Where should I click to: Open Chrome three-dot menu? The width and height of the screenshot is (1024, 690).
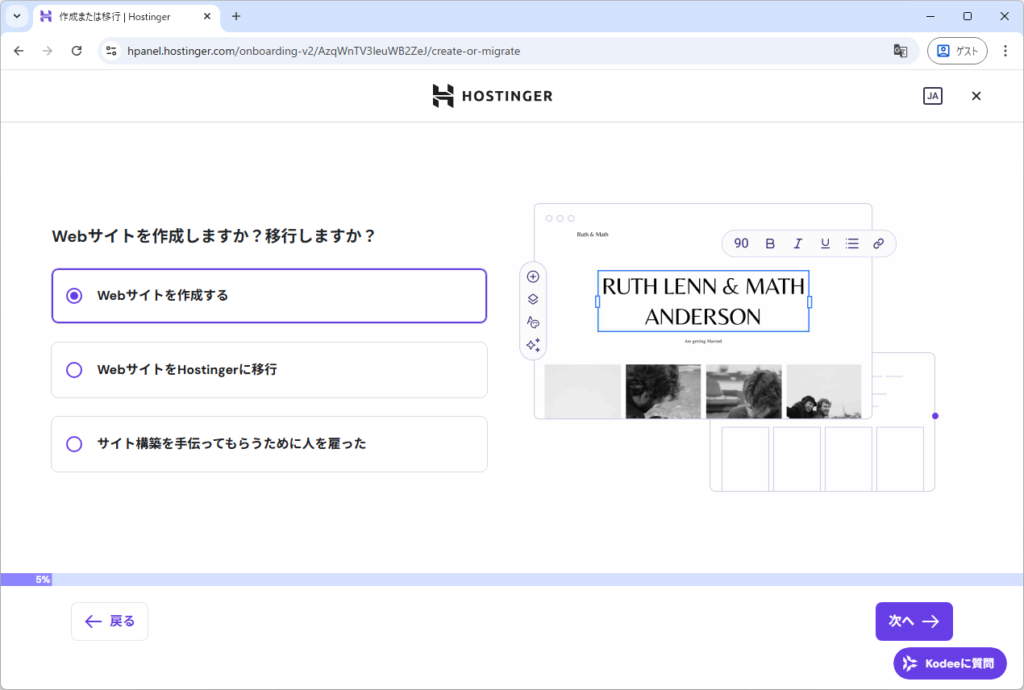[1005, 51]
